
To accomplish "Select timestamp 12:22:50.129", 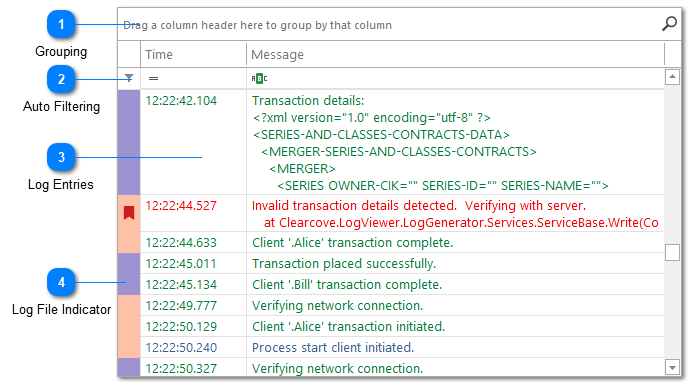I will point(181,327).
